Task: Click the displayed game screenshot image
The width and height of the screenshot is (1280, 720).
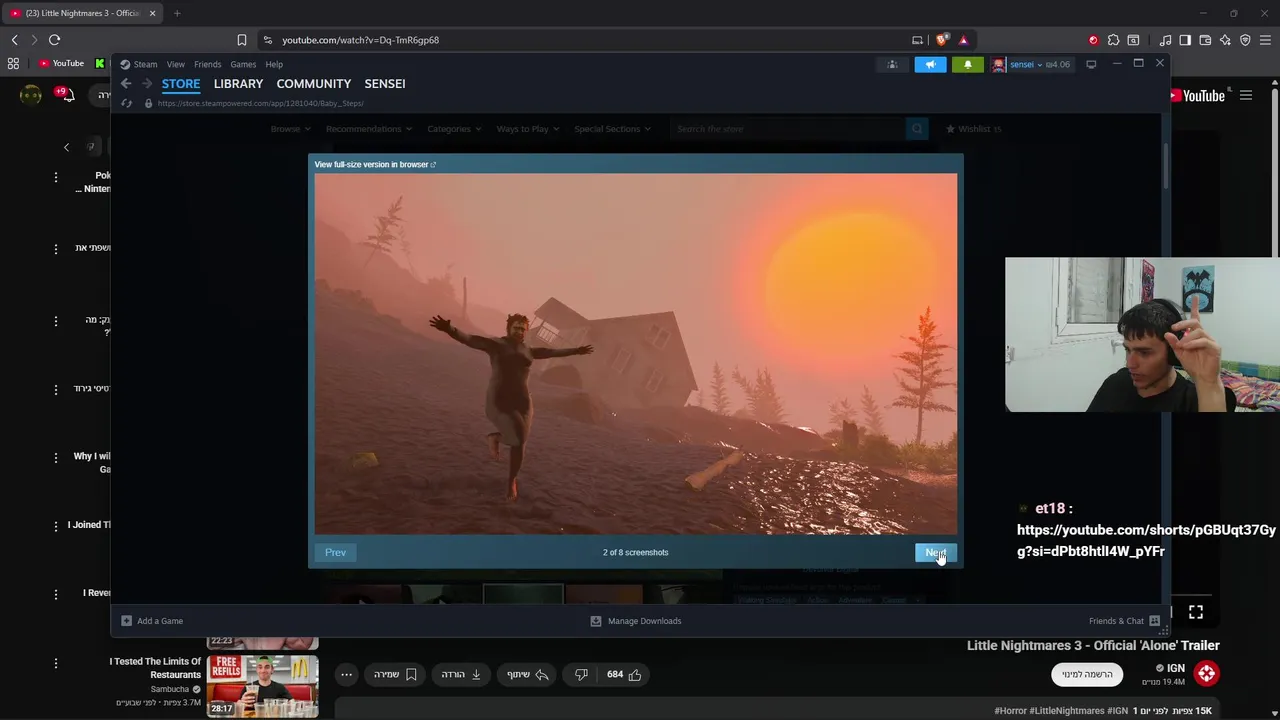Action: [636, 354]
